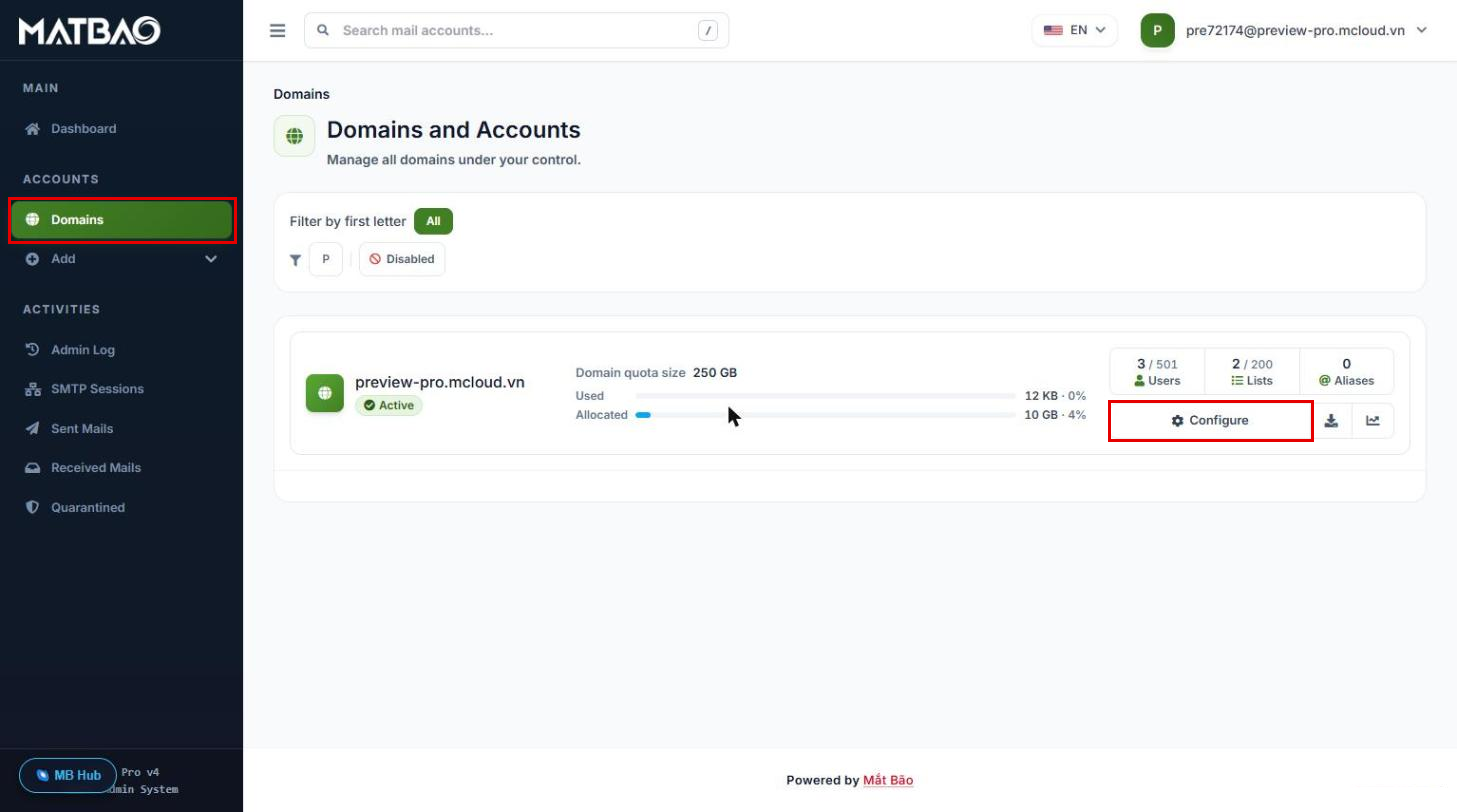Click the 12 KB · 0% used value
The image size is (1457, 812).
click(1055, 396)
